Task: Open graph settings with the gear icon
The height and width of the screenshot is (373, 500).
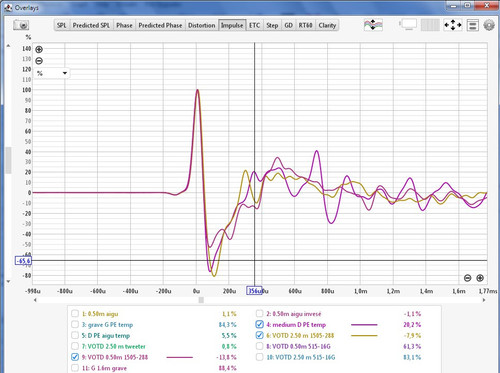Action: click(x=489, y=25)
